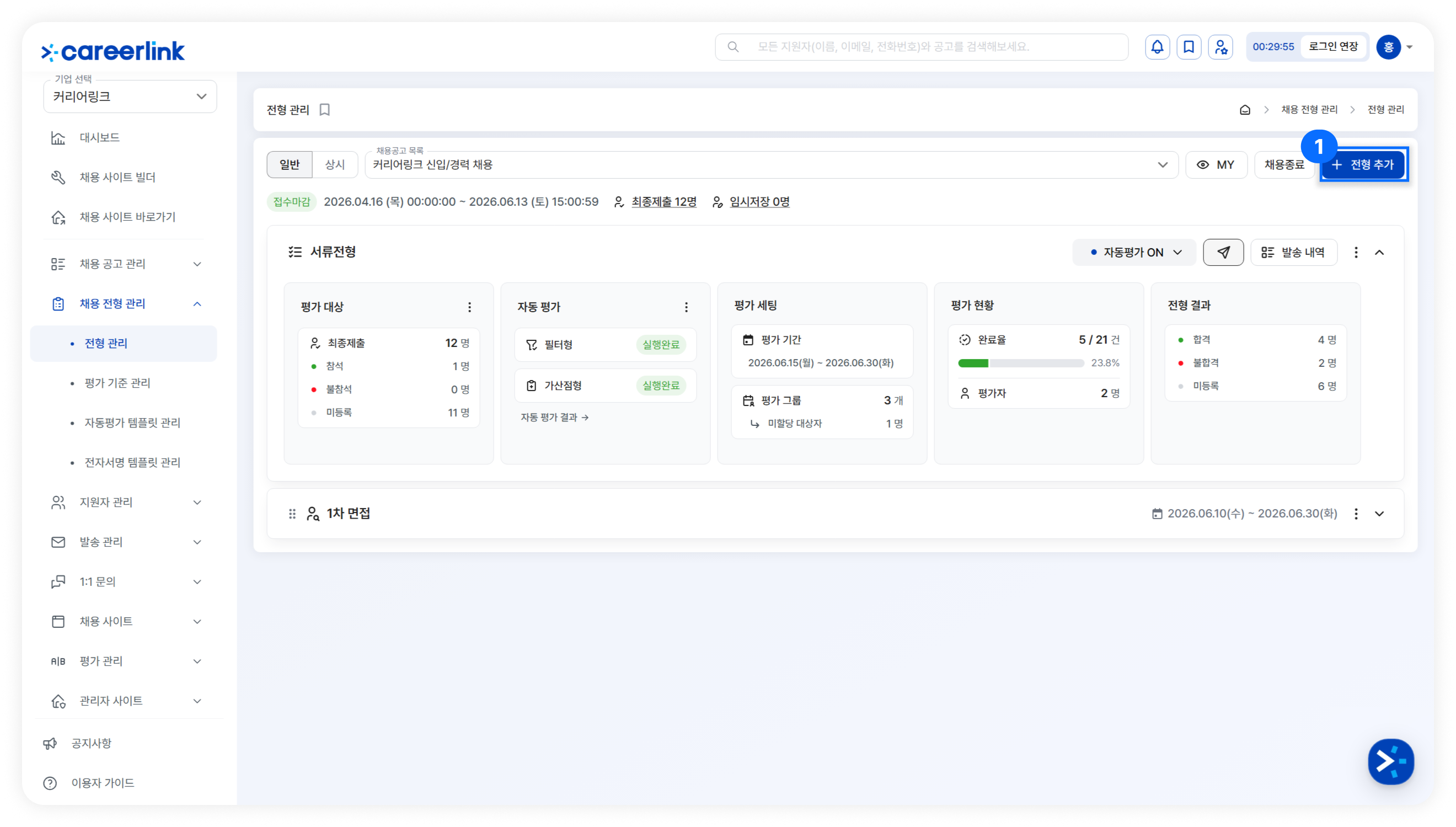Click the 미할당 대상자 1 명 row
1456x827 pixels.
click(x=826, y=424)
